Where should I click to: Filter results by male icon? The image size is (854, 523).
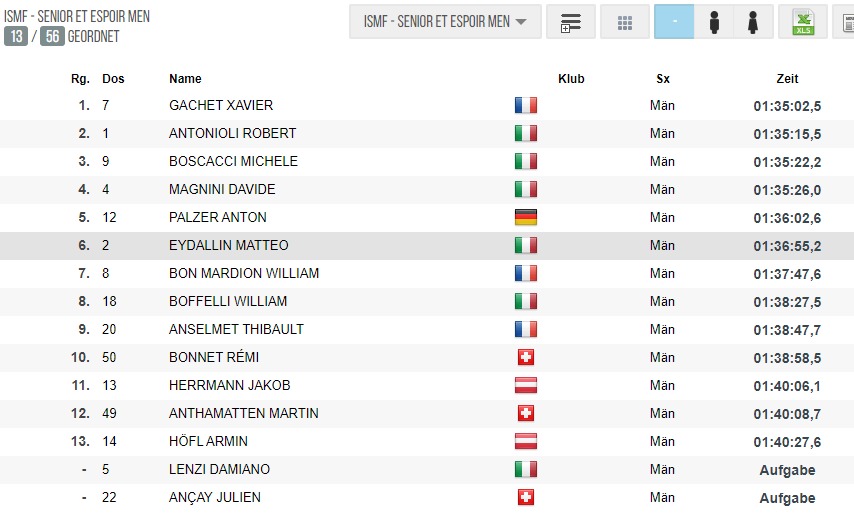tap(714, 22)
